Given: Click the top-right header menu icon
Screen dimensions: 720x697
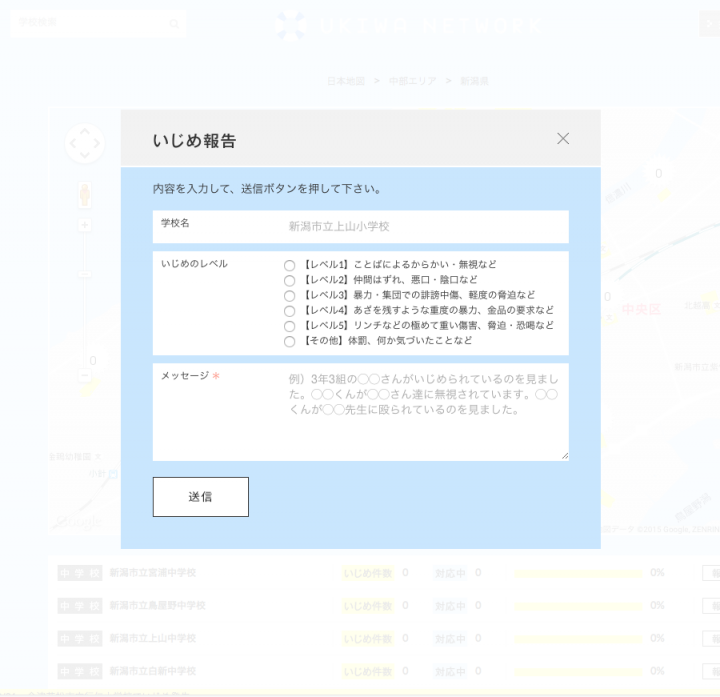Looking at the screenshot, I should (710, 24).
